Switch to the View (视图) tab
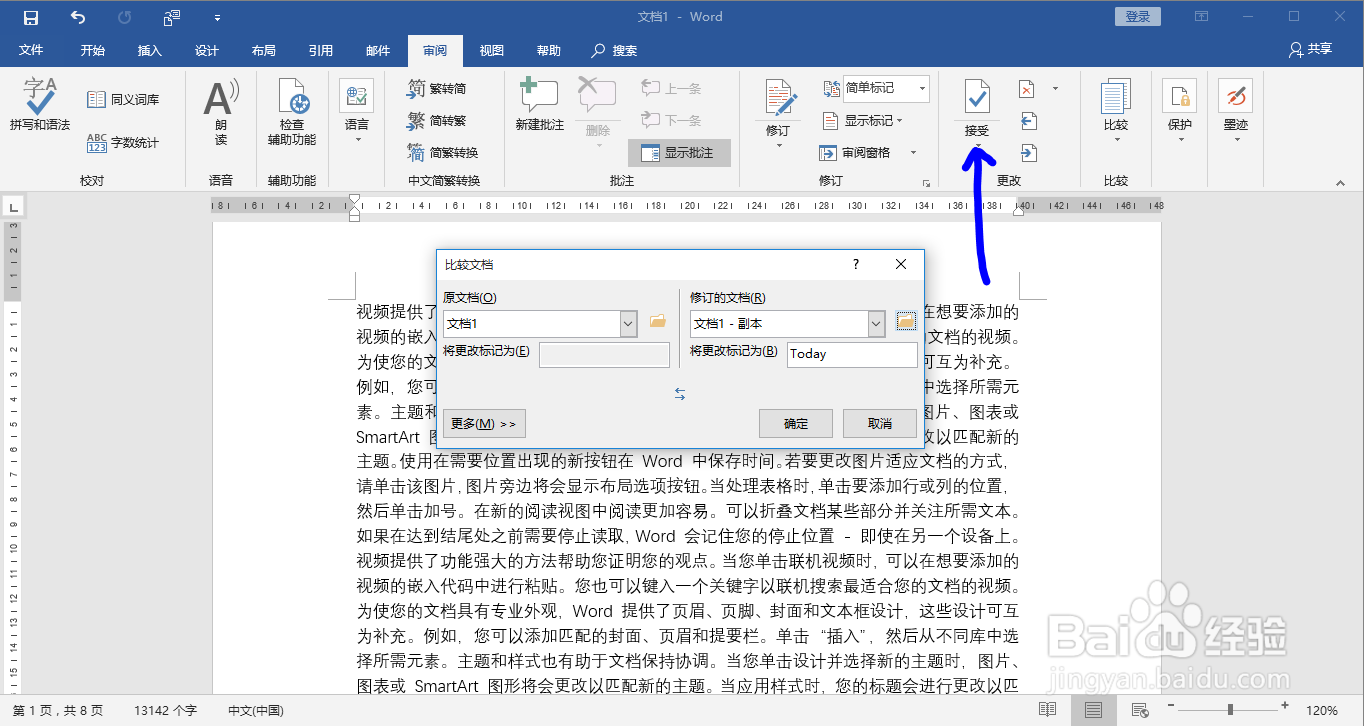Screen dimensions: 1364x726 coord(492,50)
